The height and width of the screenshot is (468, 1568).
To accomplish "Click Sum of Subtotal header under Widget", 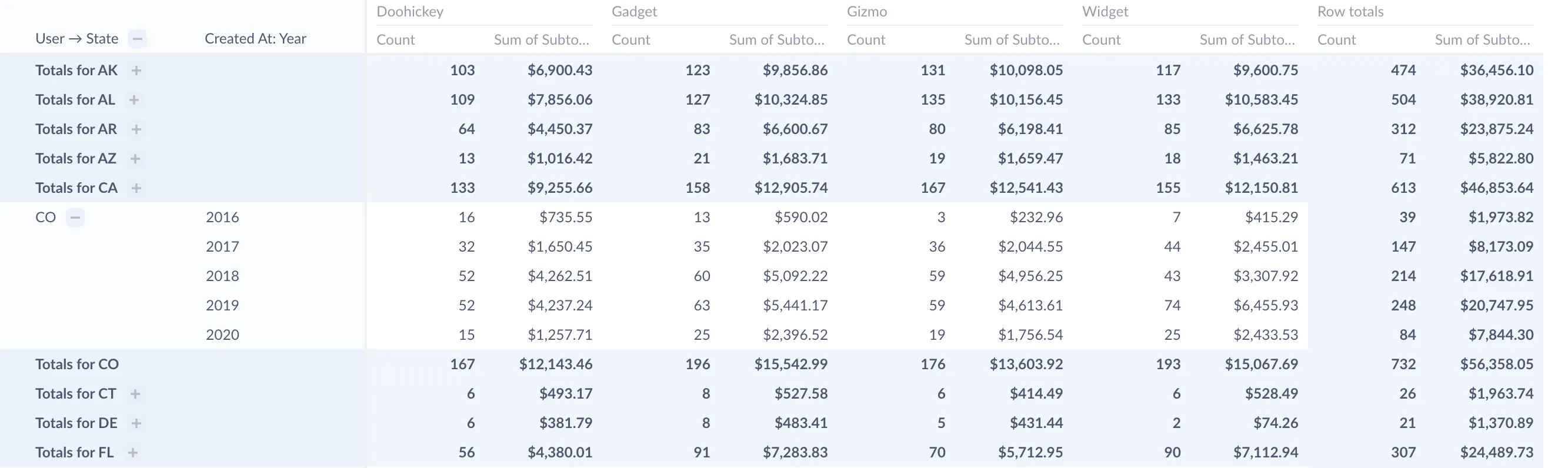I will (1247, 40).
